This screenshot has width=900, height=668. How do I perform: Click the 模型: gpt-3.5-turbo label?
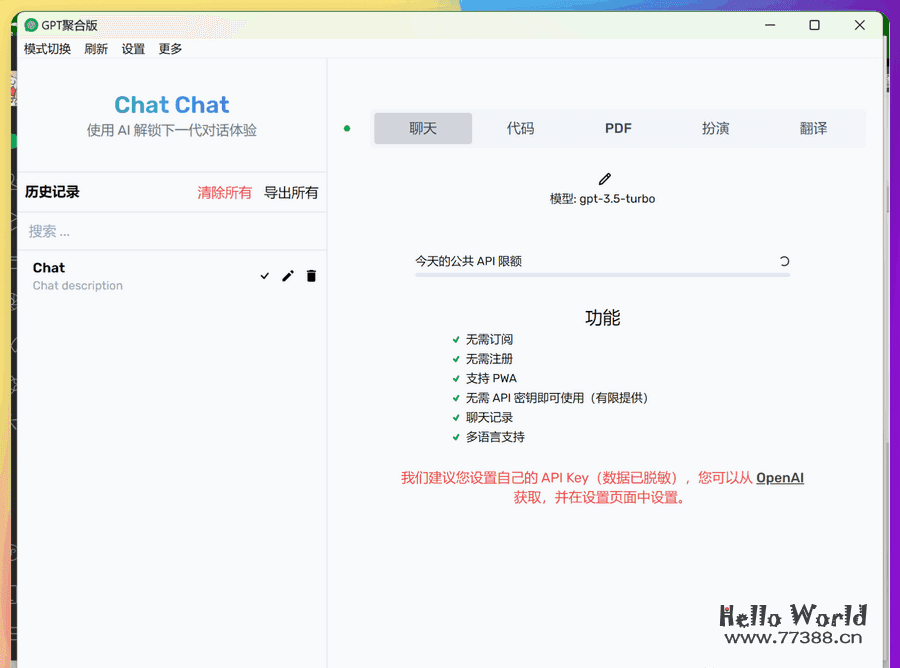coord(602,199)
